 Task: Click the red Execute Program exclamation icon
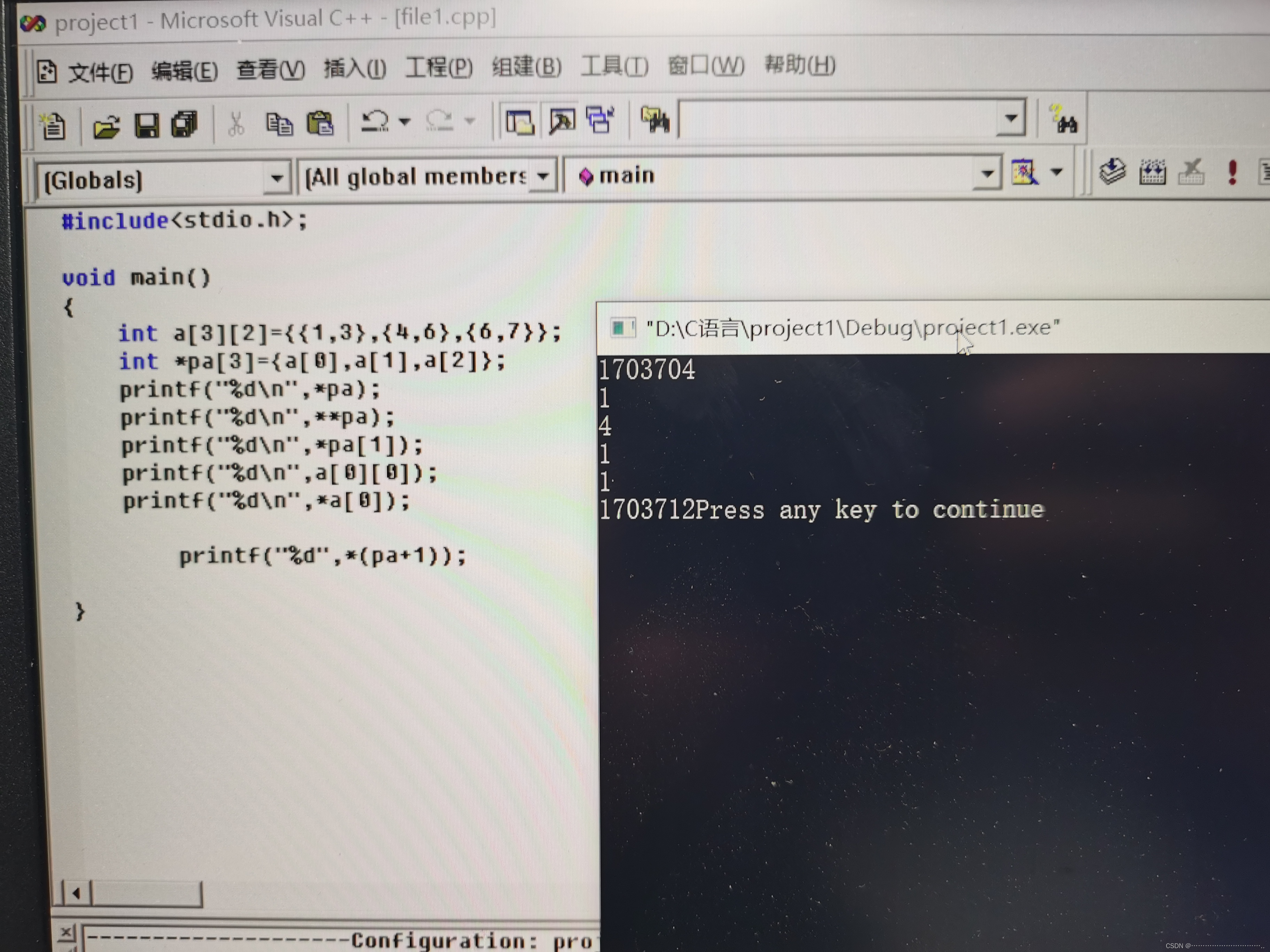1232,172
